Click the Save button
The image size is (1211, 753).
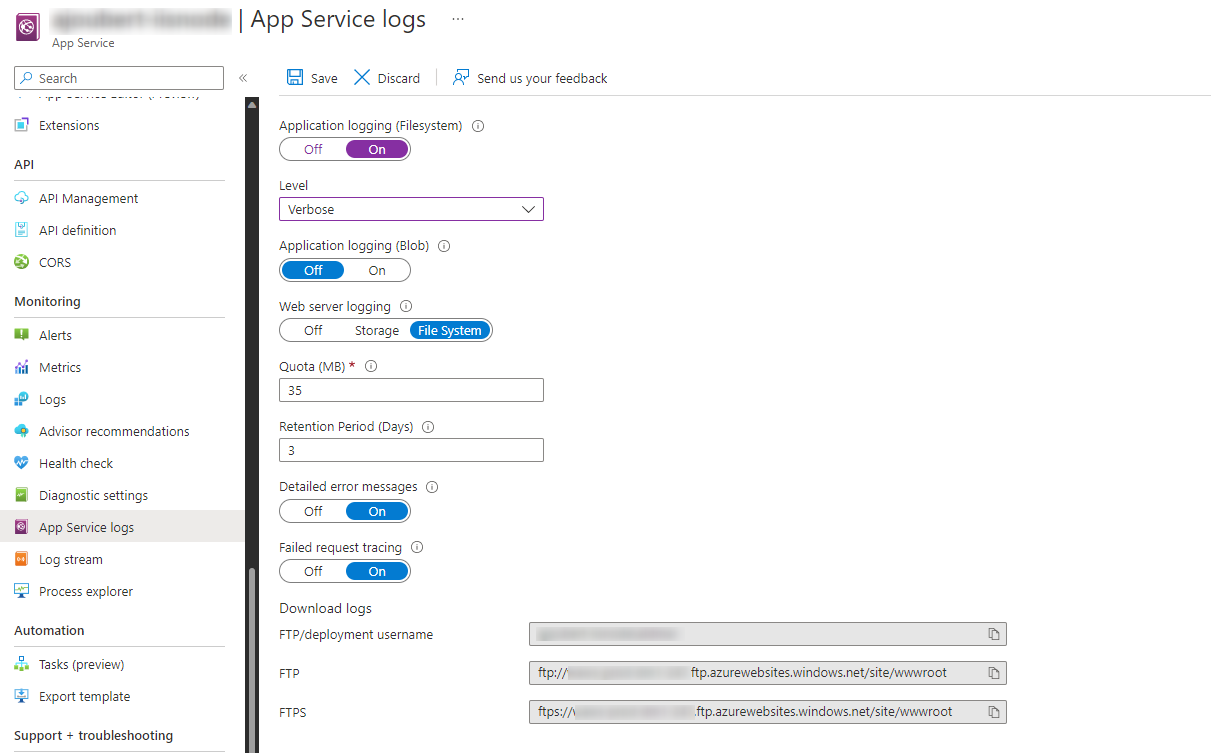point(311,77)
